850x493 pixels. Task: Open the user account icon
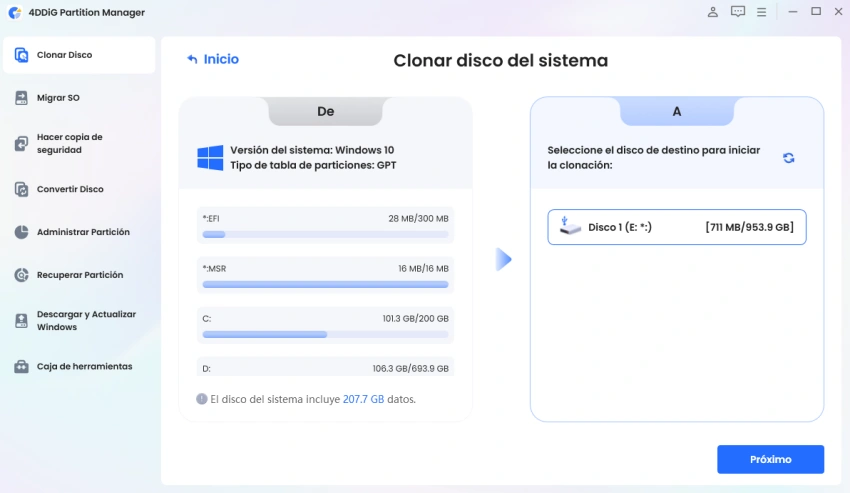click(712, 12)
